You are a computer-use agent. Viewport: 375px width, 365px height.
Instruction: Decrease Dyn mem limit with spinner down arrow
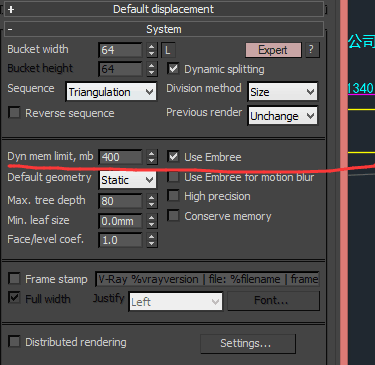152,161
